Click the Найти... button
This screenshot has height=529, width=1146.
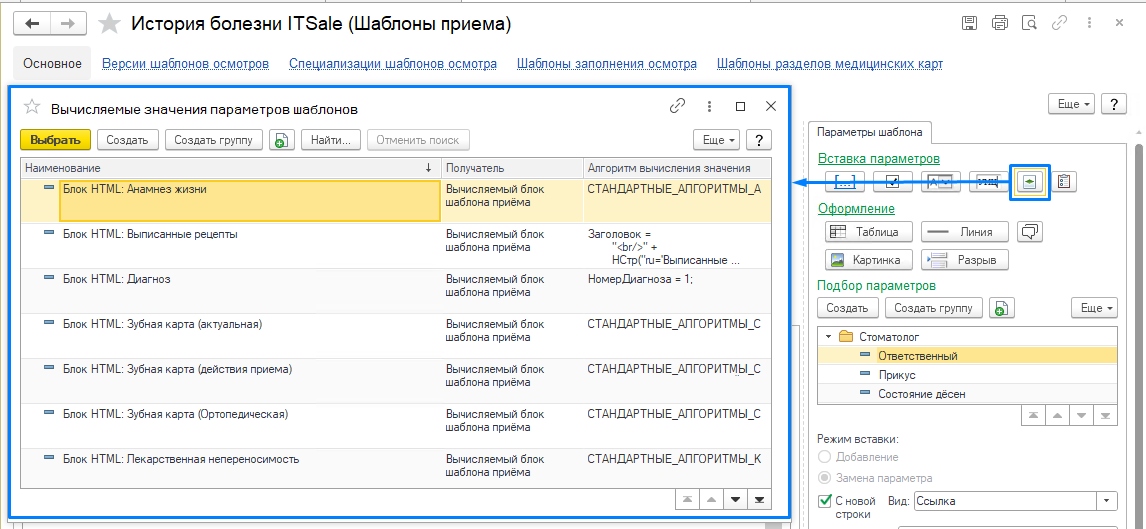coord(331,140)
